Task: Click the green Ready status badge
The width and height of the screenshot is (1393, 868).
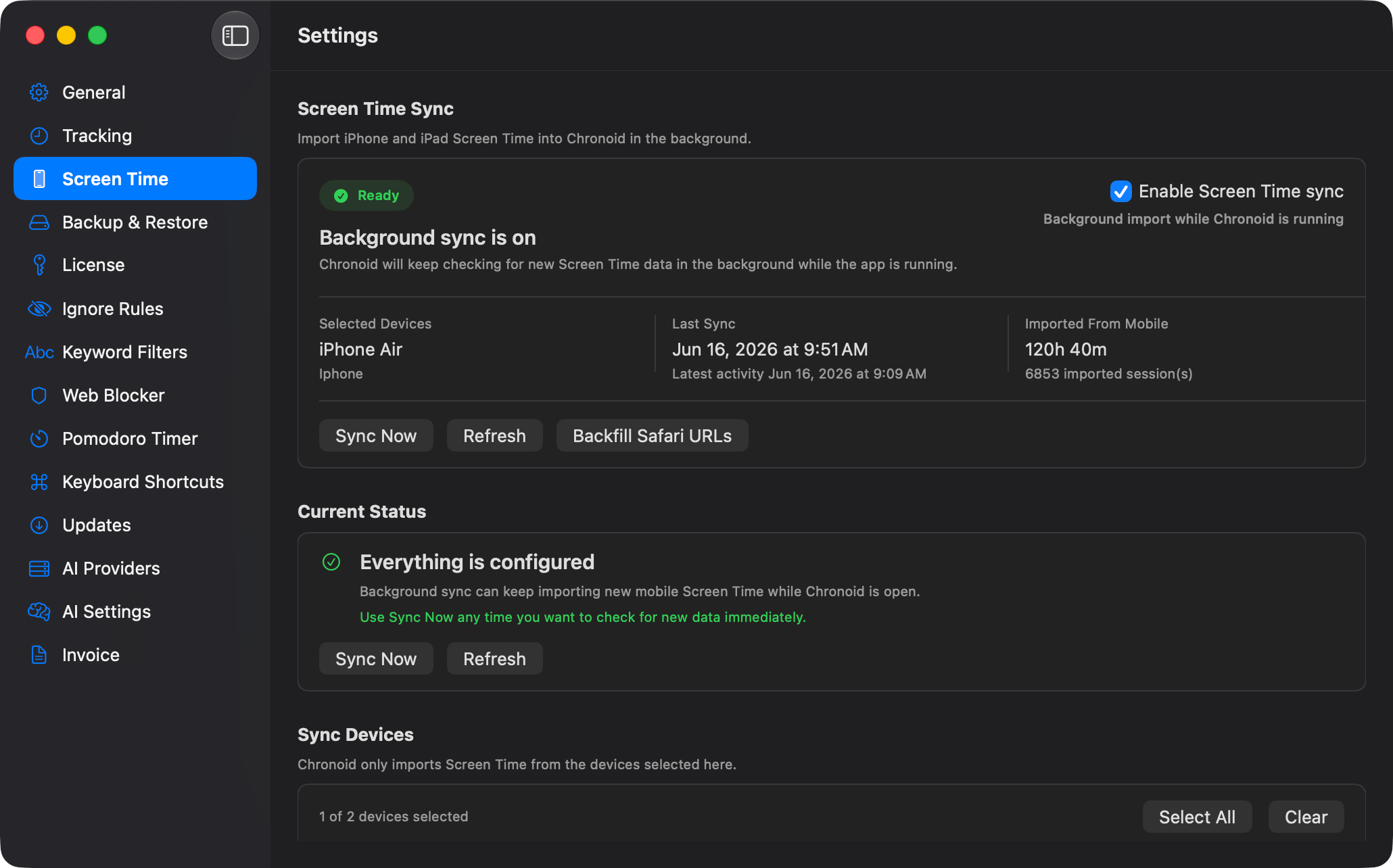Action: point(367,195)
